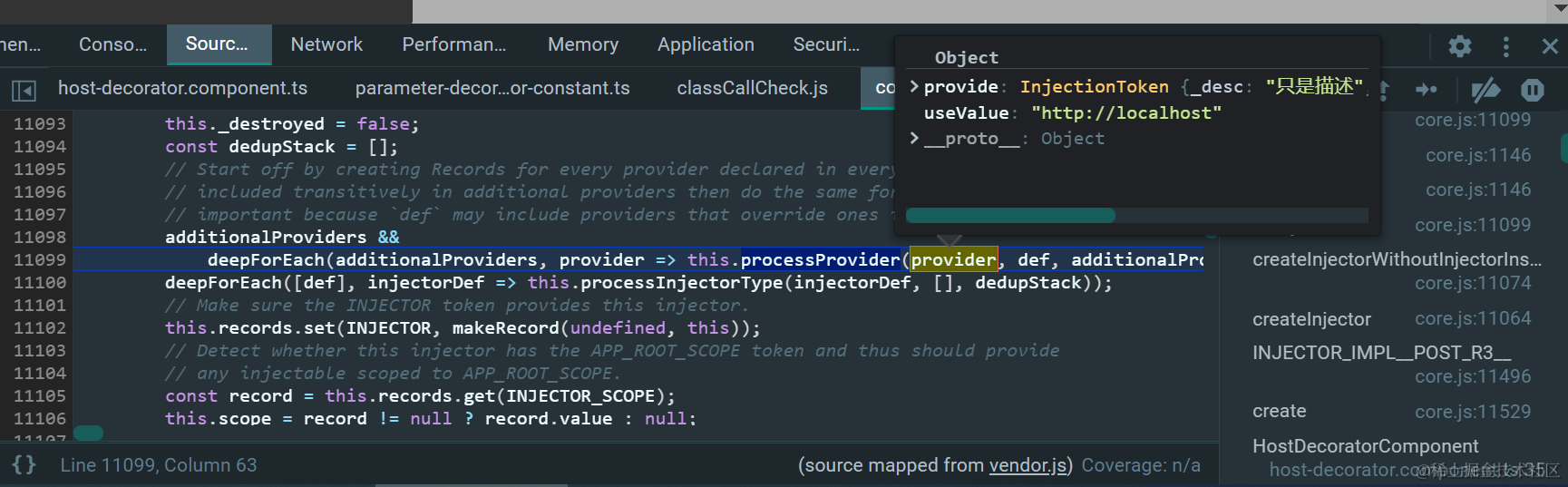This screenshot has height=487, width=1568.
Task: Click the Step debugger arrow icon
Action: tap(1427, 89)
